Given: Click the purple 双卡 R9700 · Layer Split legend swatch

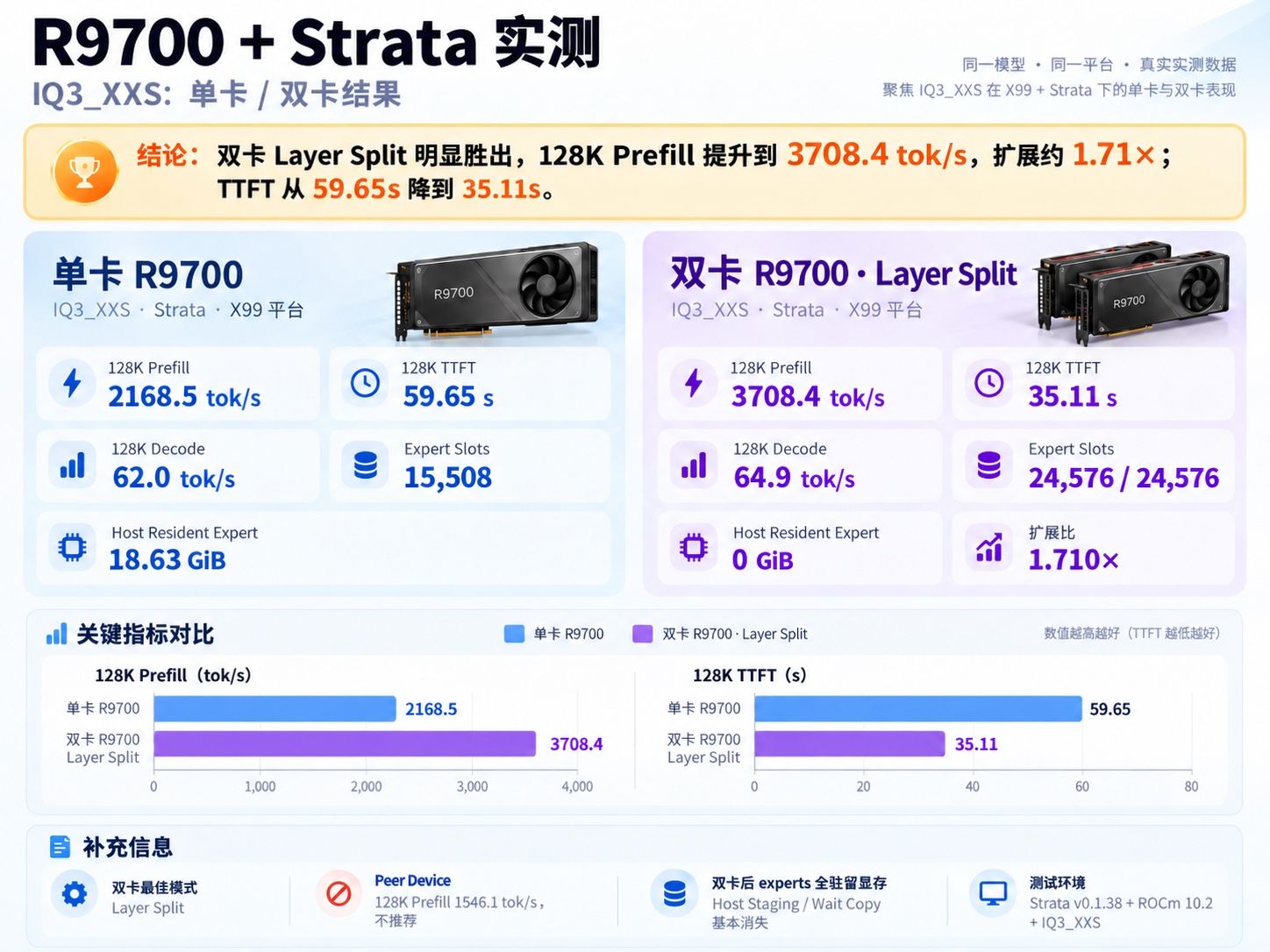Looking at the screenshot, I should (x=643, y=634).
